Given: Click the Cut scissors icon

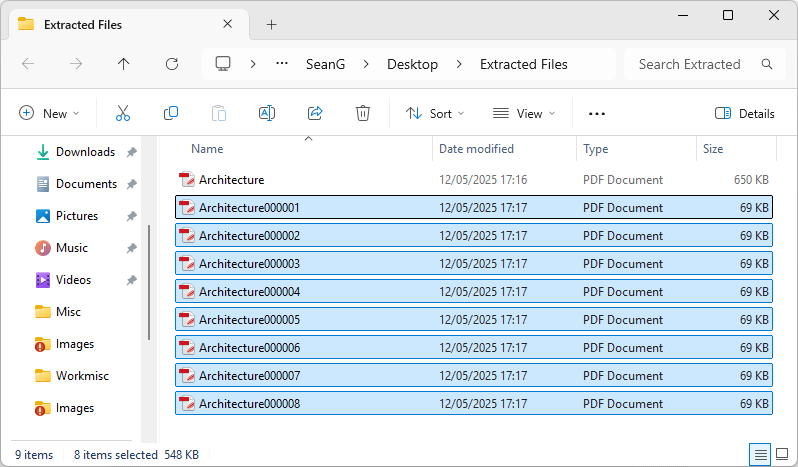Looking at the screenshot, I should pos(123,113).
